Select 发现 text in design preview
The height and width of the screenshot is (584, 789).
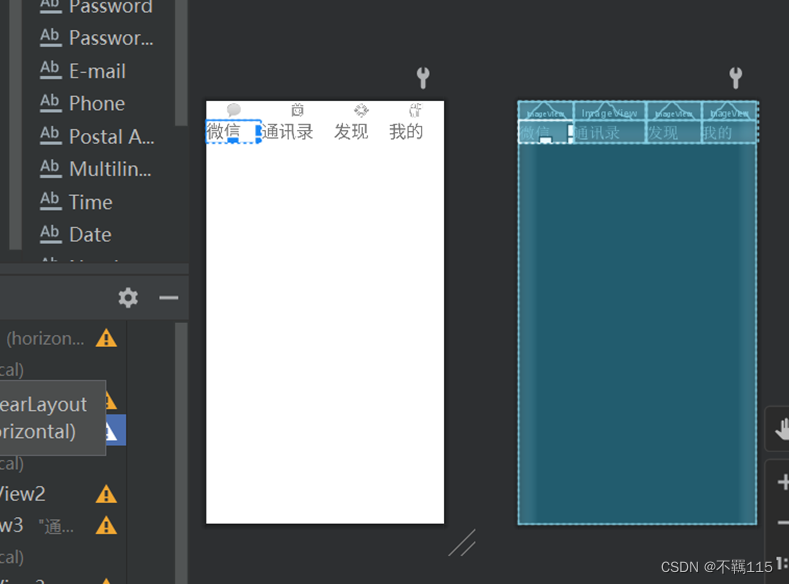351,132
